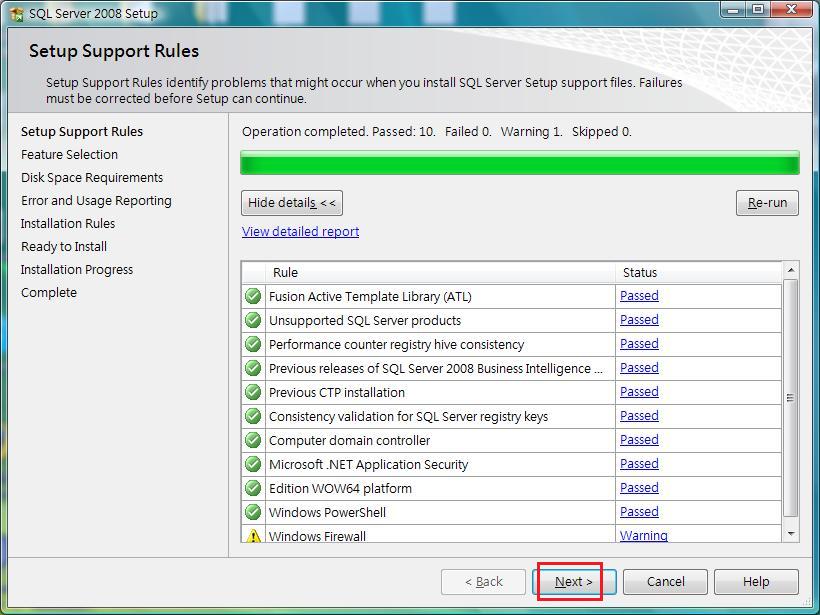Open Passed status for Computer domain controller
820x615 pixels.
(639, 440)
